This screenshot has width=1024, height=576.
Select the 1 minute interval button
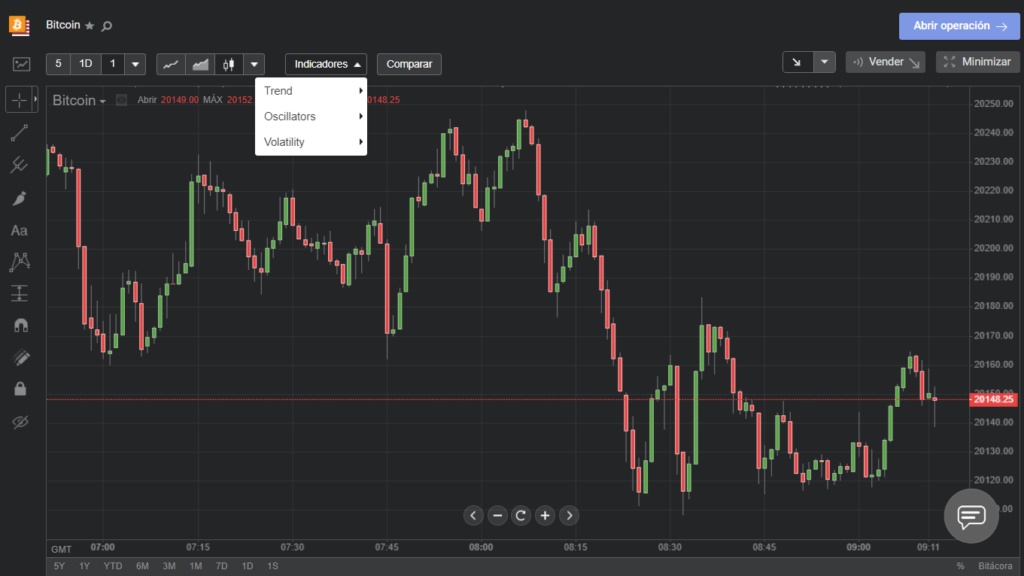112,64
